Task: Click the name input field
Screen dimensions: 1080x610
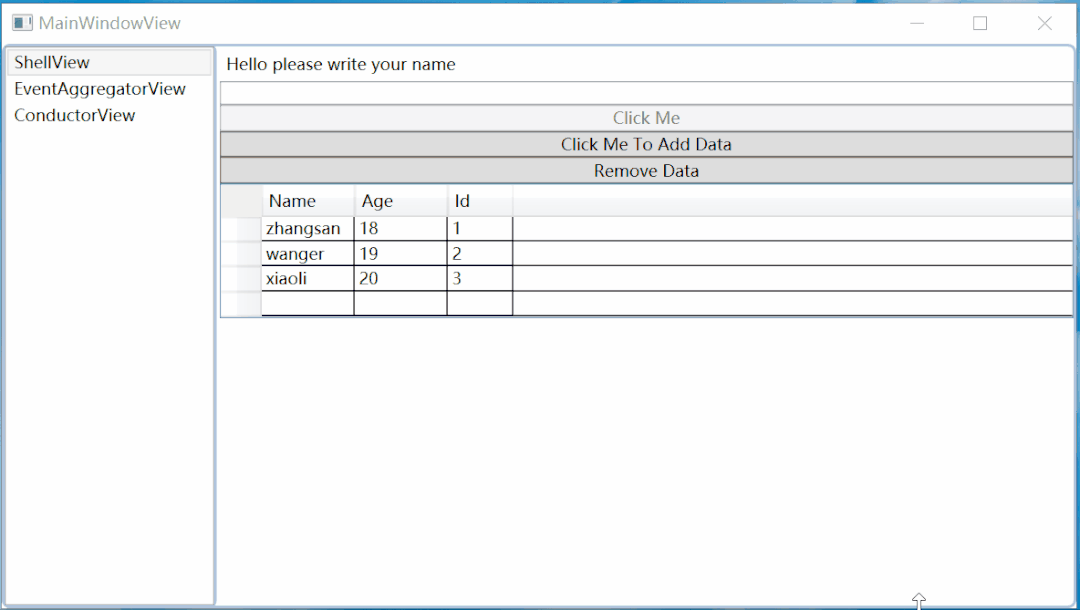Action: point(646,91)
